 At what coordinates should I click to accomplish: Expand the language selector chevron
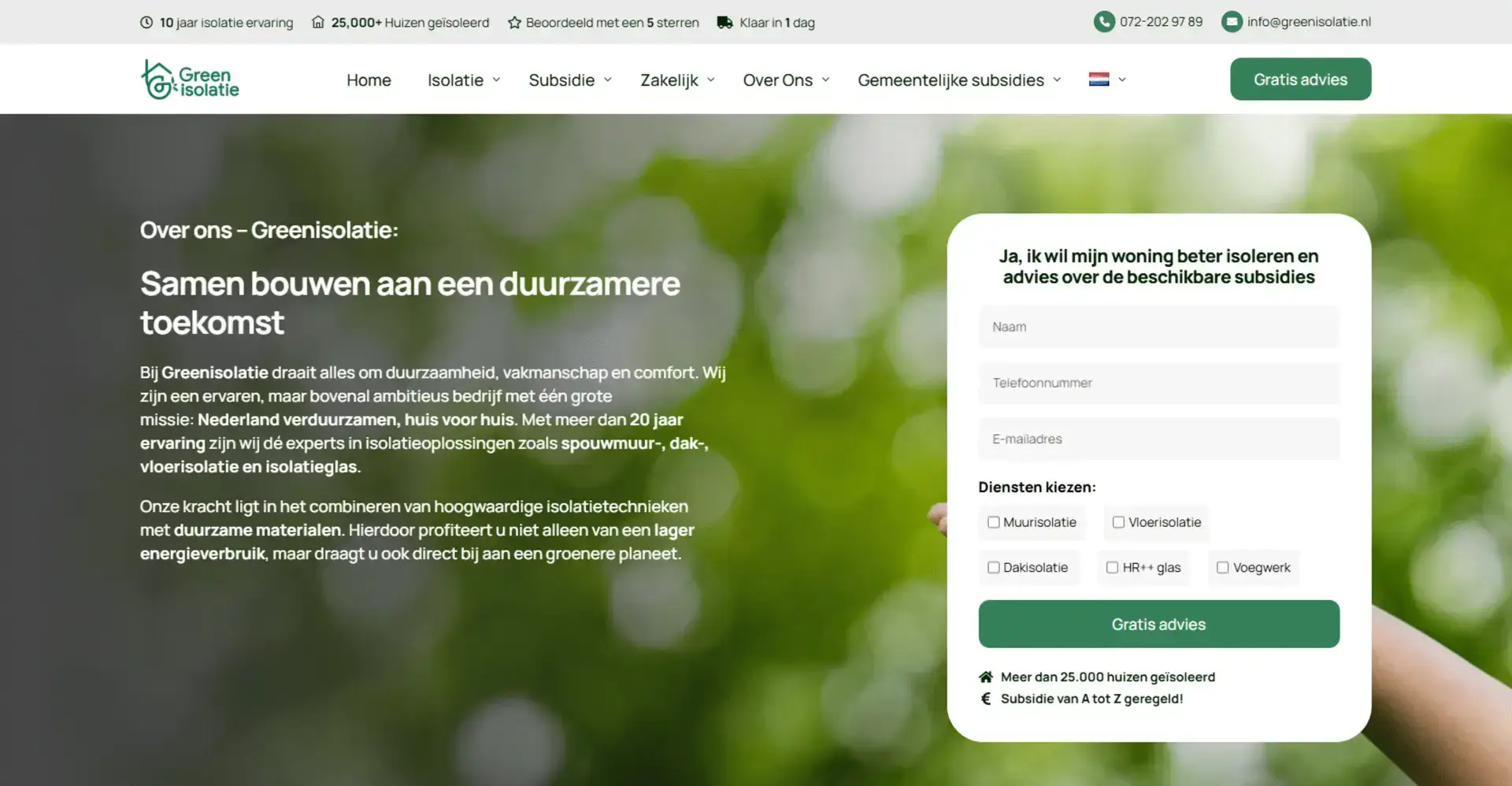(x=1122, y=80)
